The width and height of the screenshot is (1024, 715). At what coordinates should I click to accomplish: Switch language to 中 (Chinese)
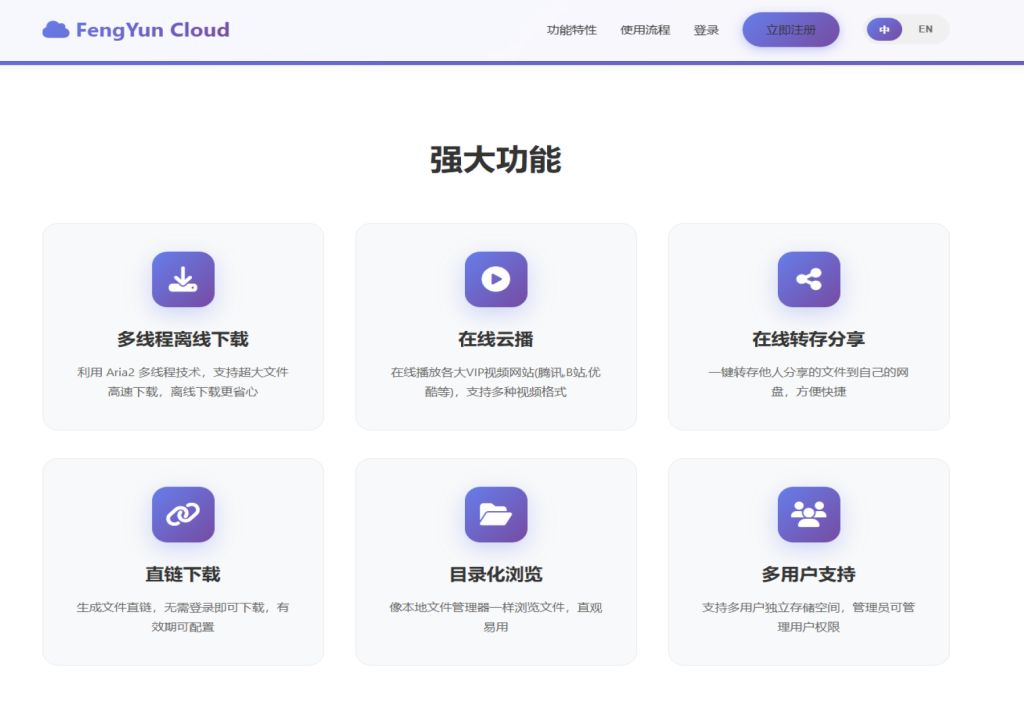pos(884,30)
